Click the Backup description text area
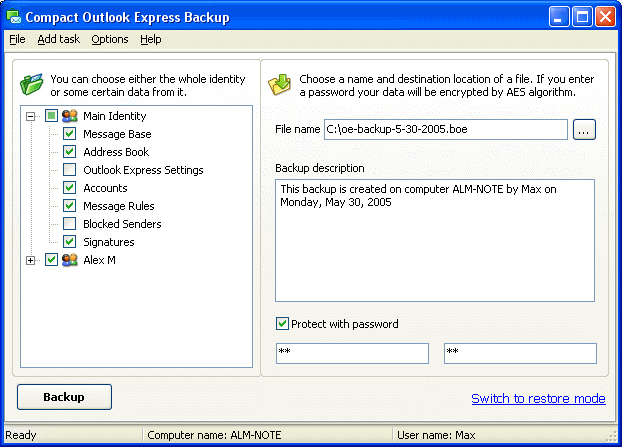Viewport: 622px width, 447px height. (x=435, y=240)
